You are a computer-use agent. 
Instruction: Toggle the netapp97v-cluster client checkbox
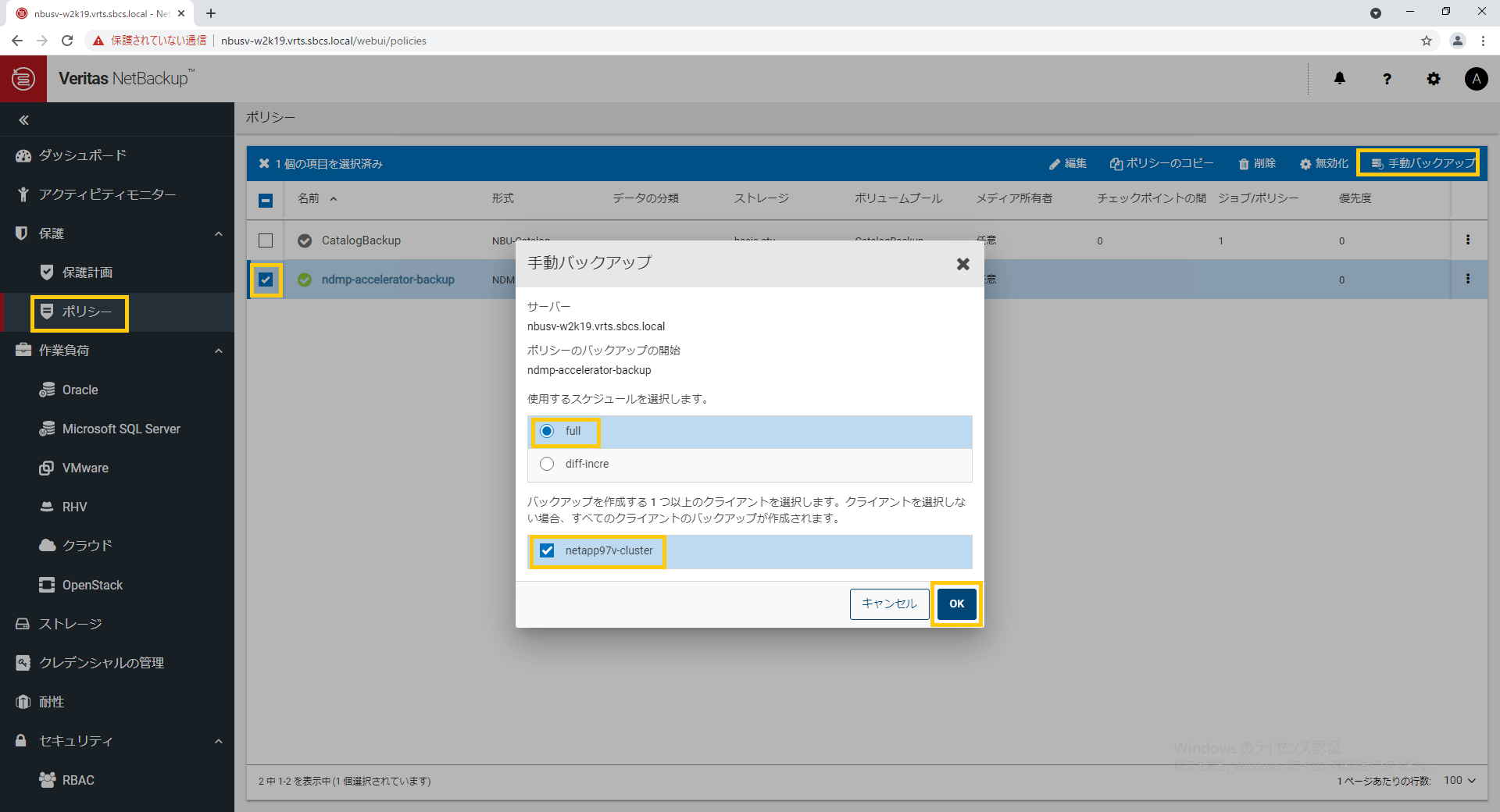click(x=547, y=550)
